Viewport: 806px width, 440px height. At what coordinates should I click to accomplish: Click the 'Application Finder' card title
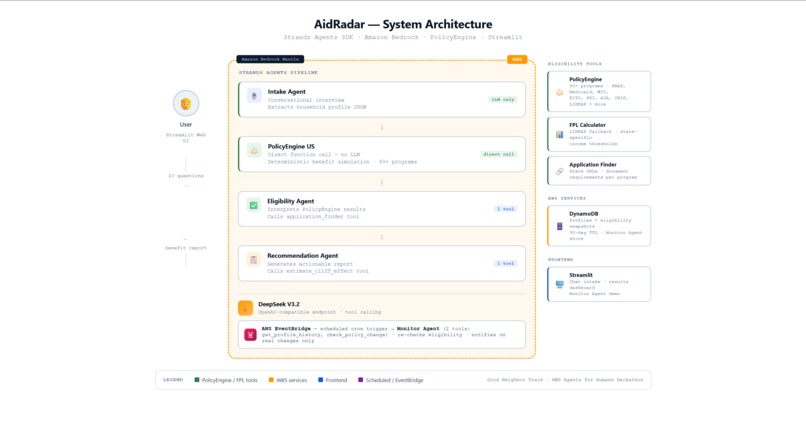[593, 164]
